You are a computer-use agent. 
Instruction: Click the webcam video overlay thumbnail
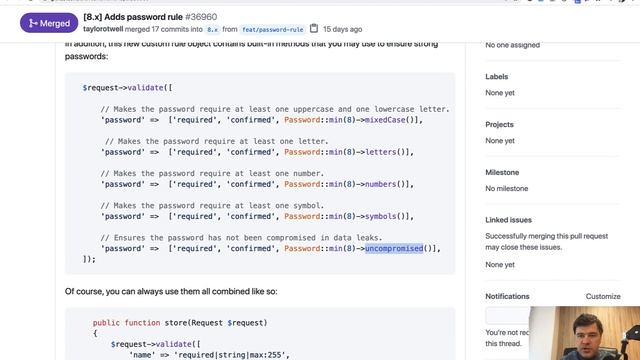(584, 333)
